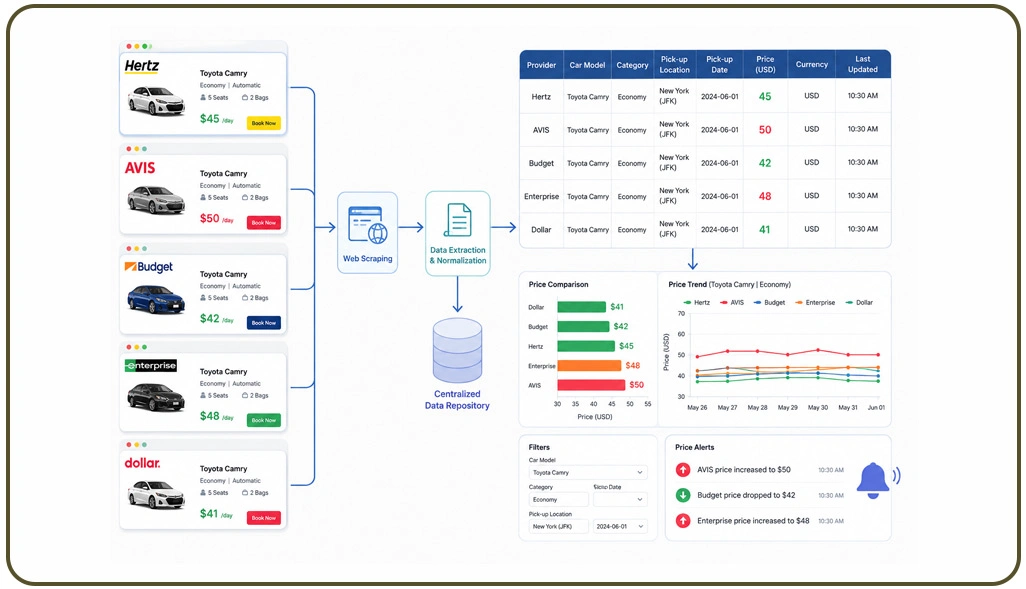Click the orange Enterprise $48 bar
This screenshot has height=589, width=1026.
tap(589, 365)
